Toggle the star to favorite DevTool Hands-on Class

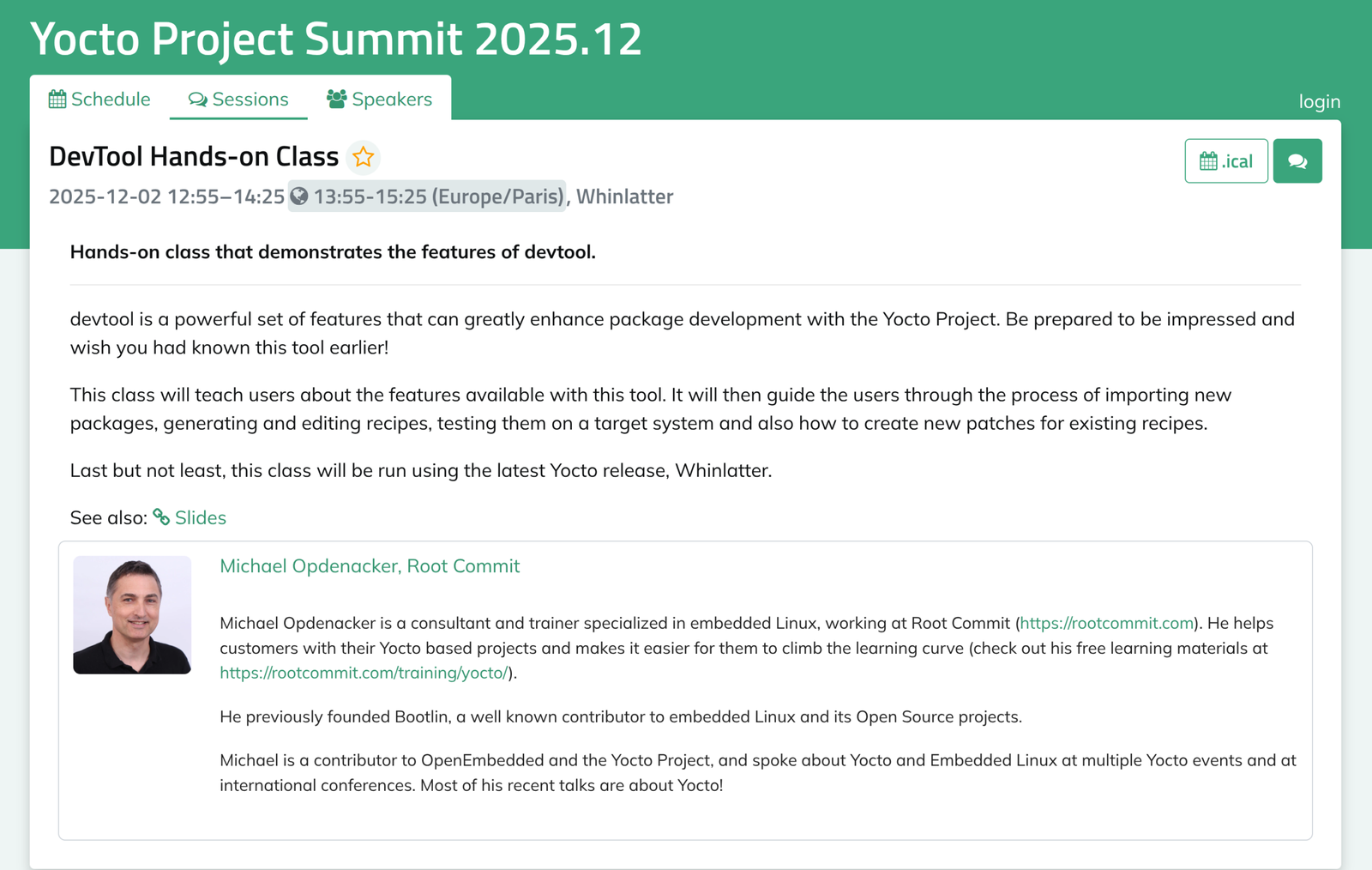(364, 157)
